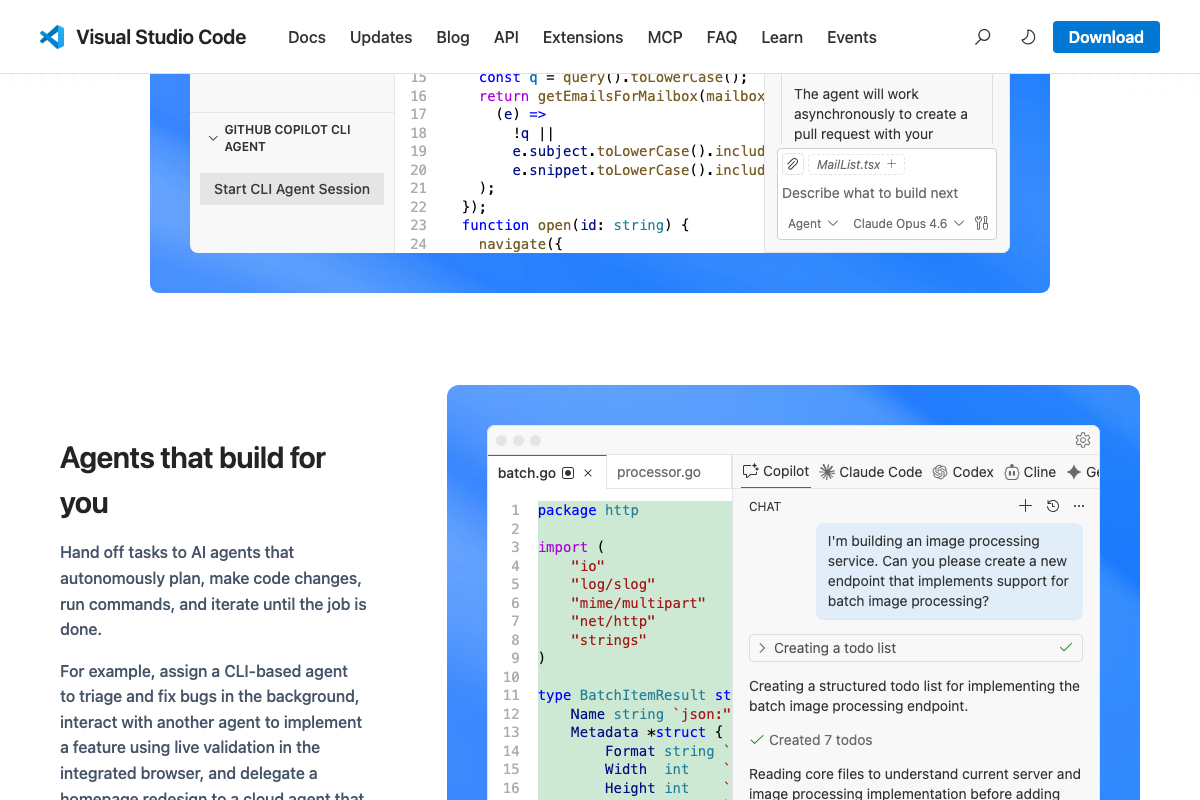Toggle dark mode with the moon icon
This screenshot has height=800, width=1200.
(1027, 36)
